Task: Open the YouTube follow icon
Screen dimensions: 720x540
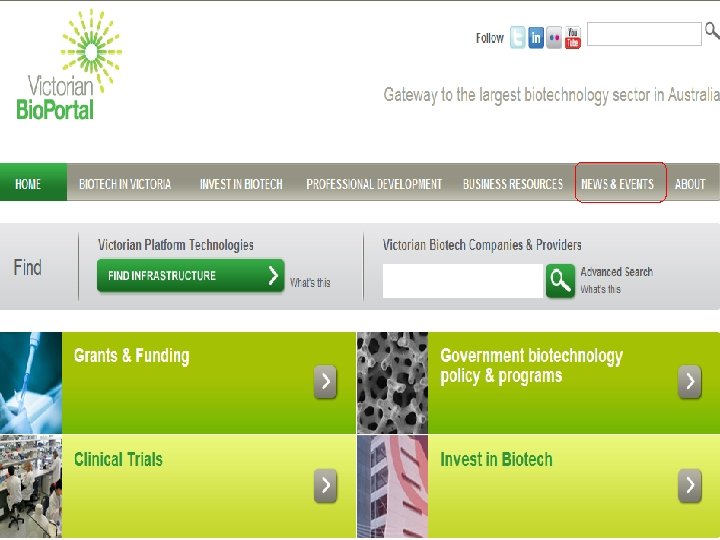Action: 573,38
